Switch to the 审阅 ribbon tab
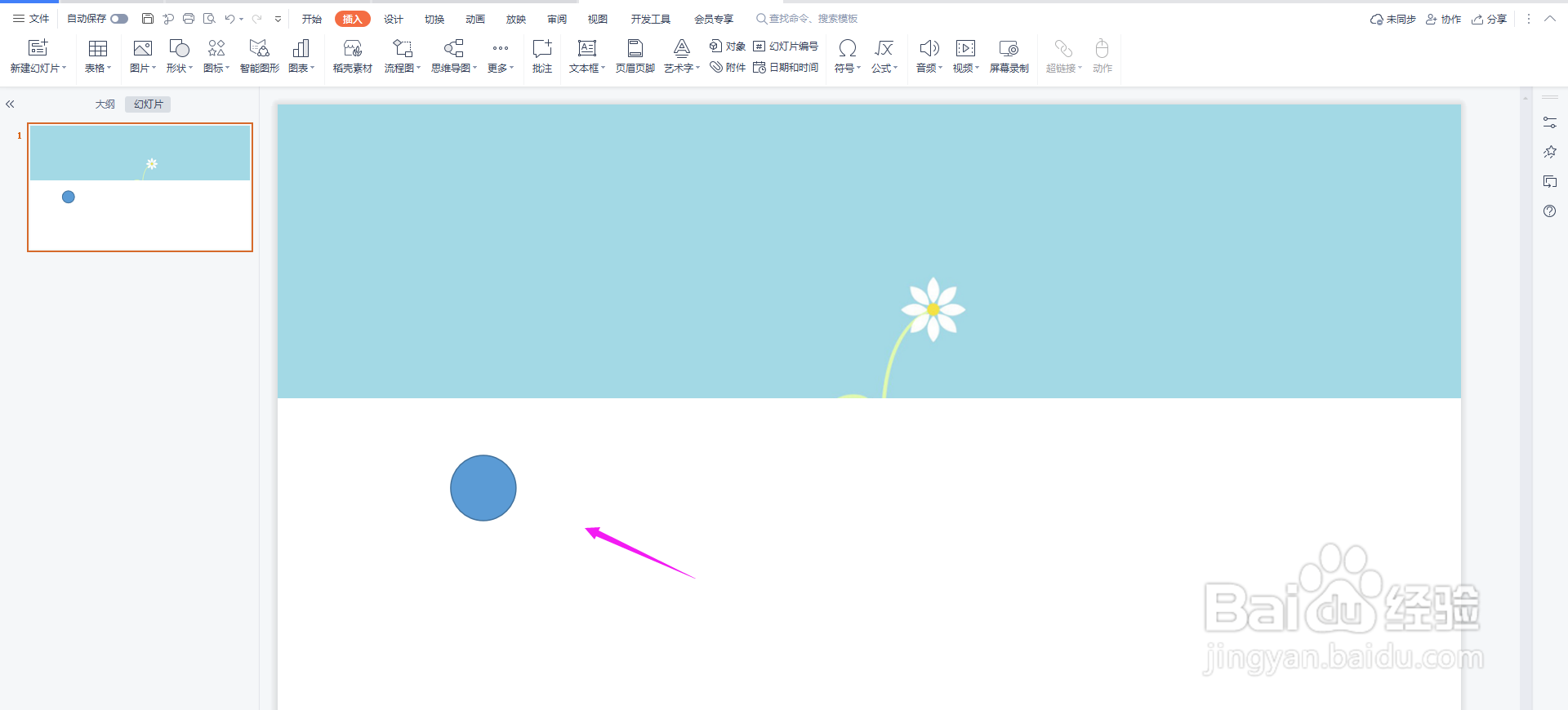Screen dimensions: 1568x710 point(557,19)
